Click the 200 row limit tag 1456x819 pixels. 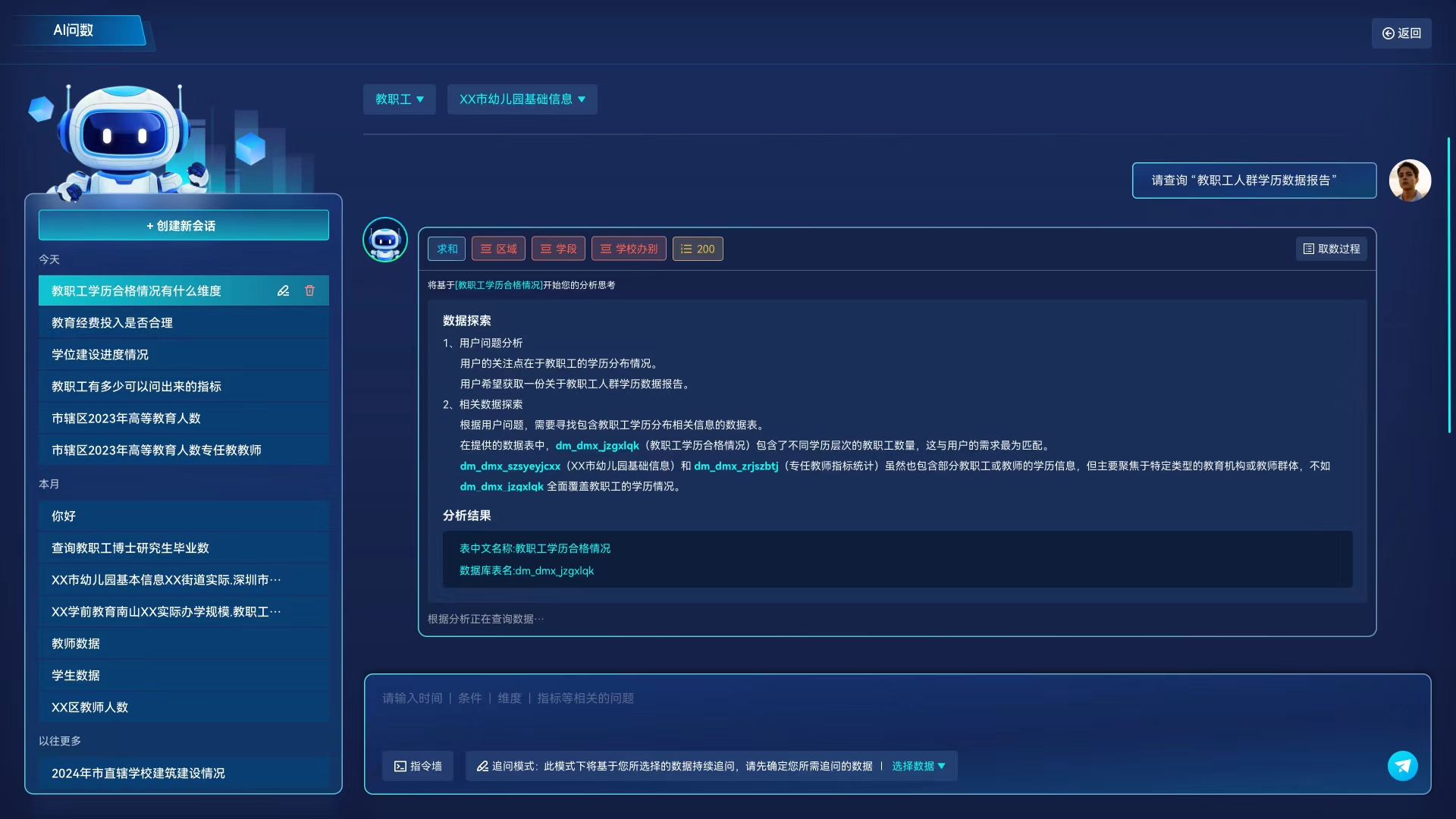[697, 249]
